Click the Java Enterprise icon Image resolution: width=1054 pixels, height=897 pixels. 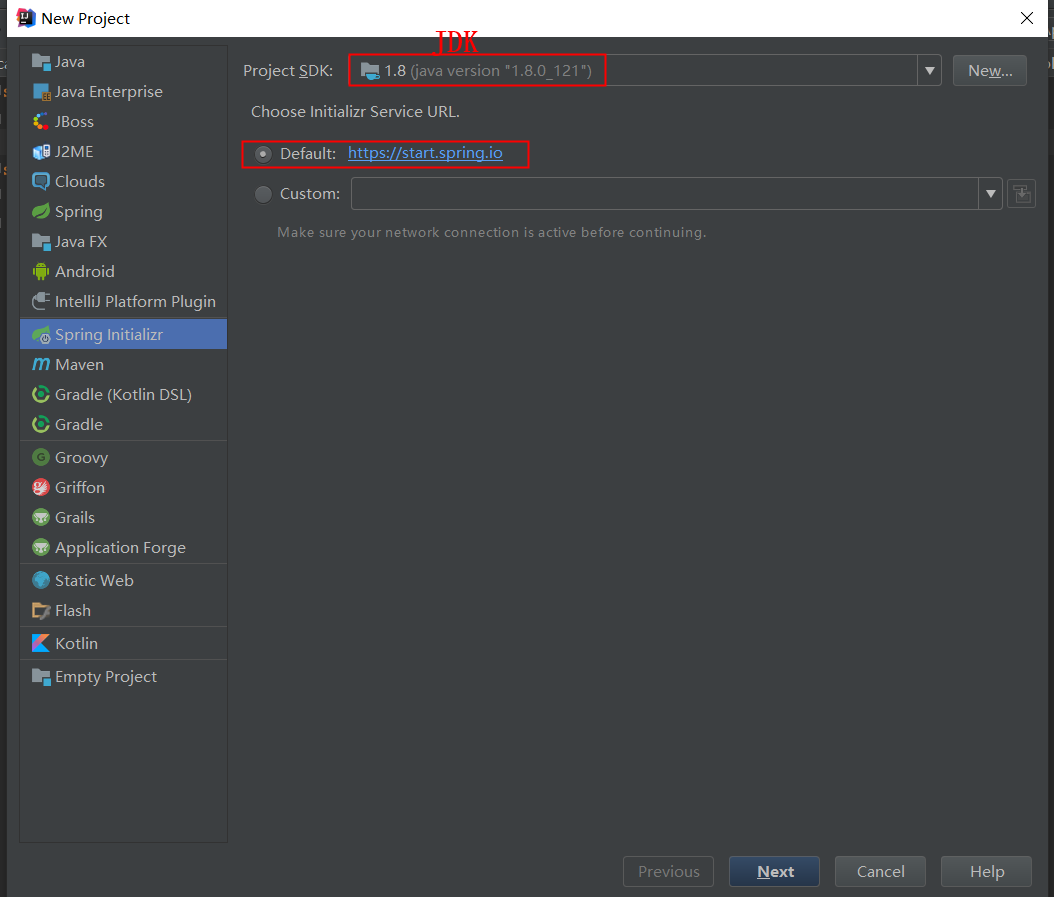(41, 92)
